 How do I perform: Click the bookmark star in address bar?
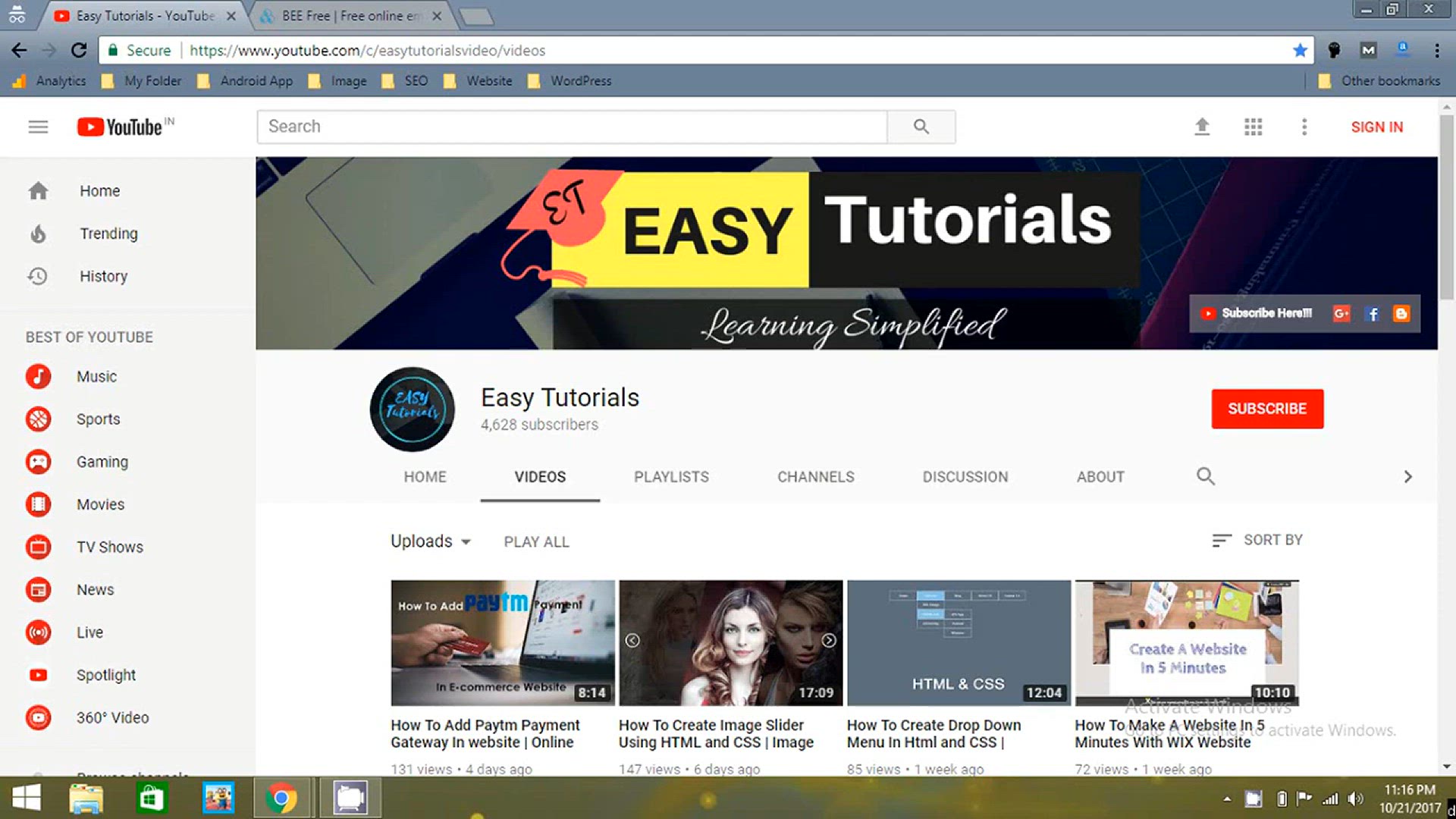(x=1300, y=50)
